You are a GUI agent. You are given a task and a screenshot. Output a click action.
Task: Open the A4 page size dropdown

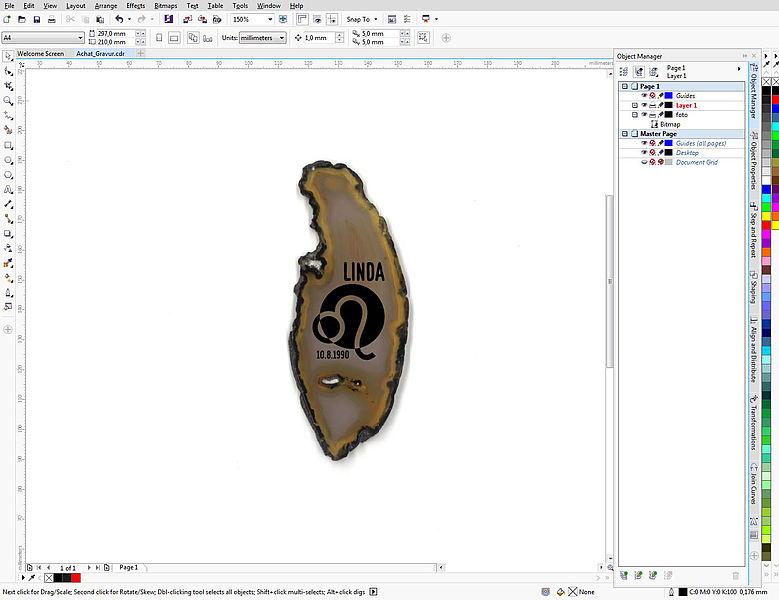click(80, 38)
